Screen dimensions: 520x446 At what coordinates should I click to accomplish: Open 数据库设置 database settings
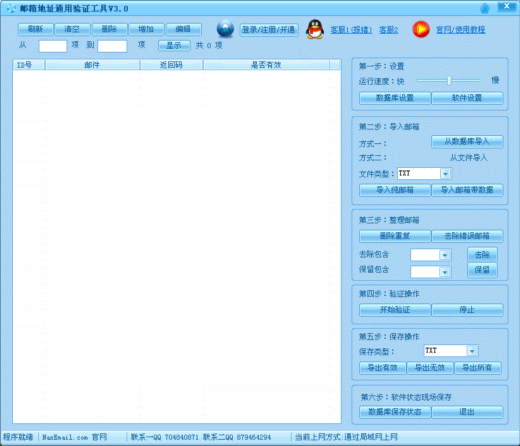[x=395, y=98]
